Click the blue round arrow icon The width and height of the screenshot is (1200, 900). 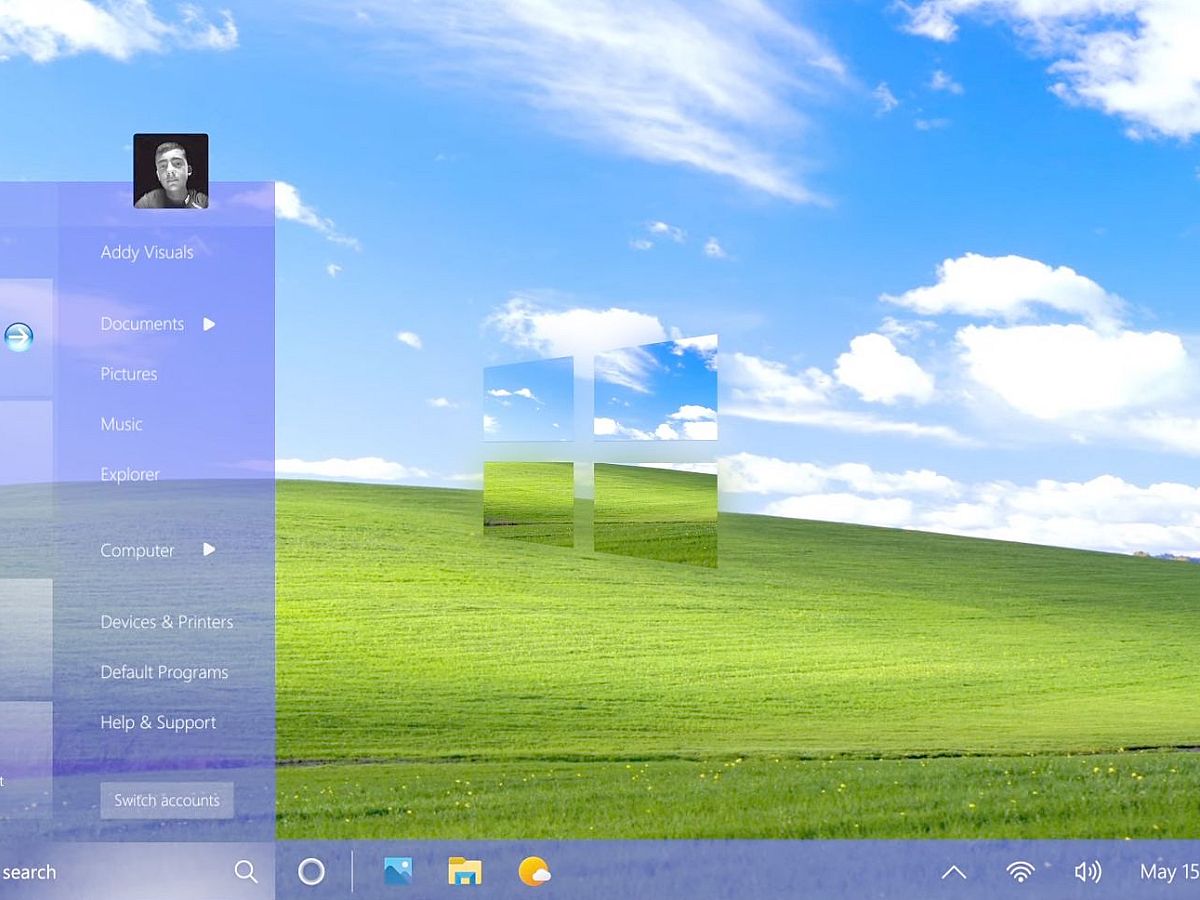pyautogui.click(x=18, y=337)
